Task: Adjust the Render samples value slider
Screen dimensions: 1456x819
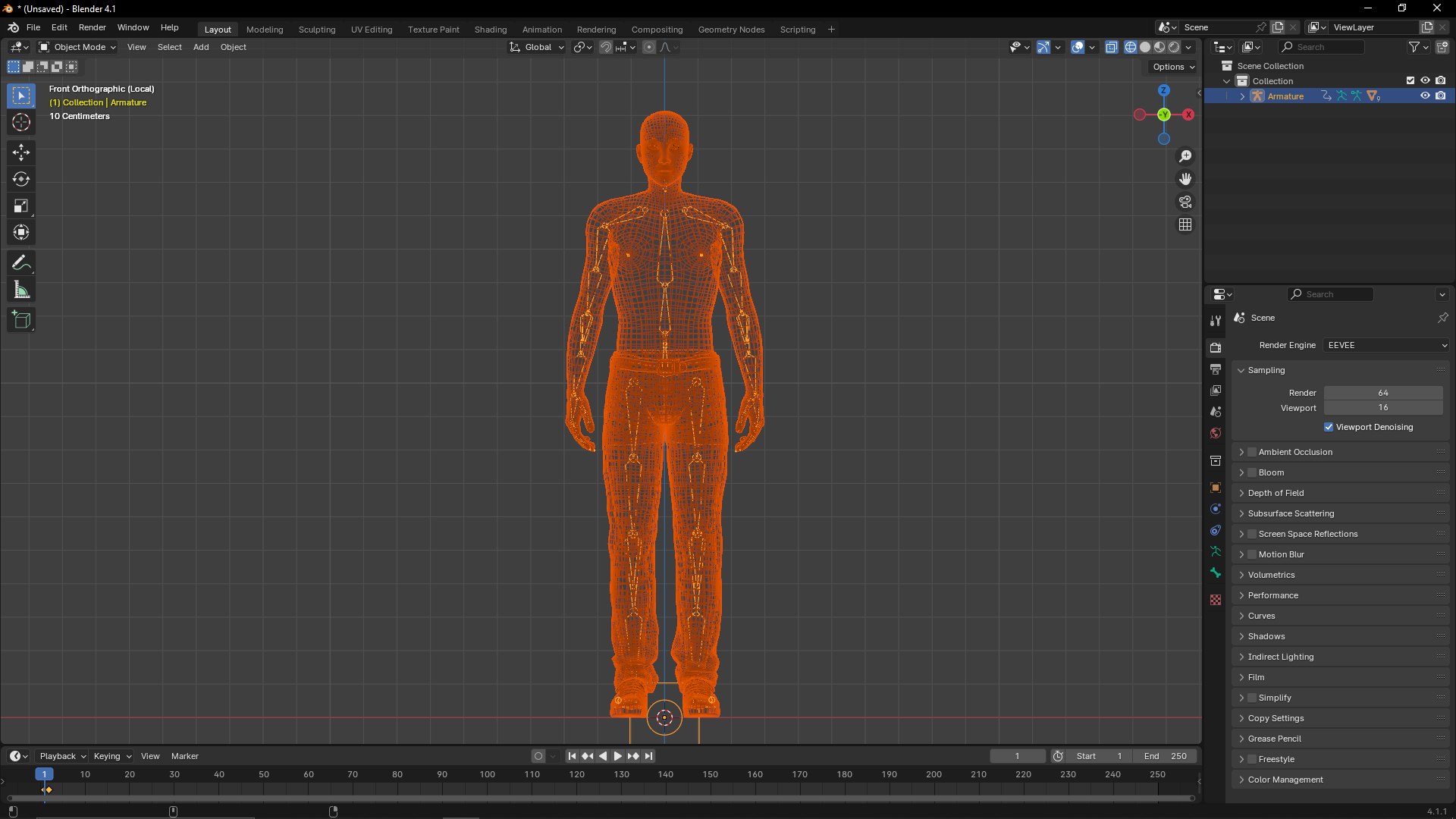Action: 1383,393
